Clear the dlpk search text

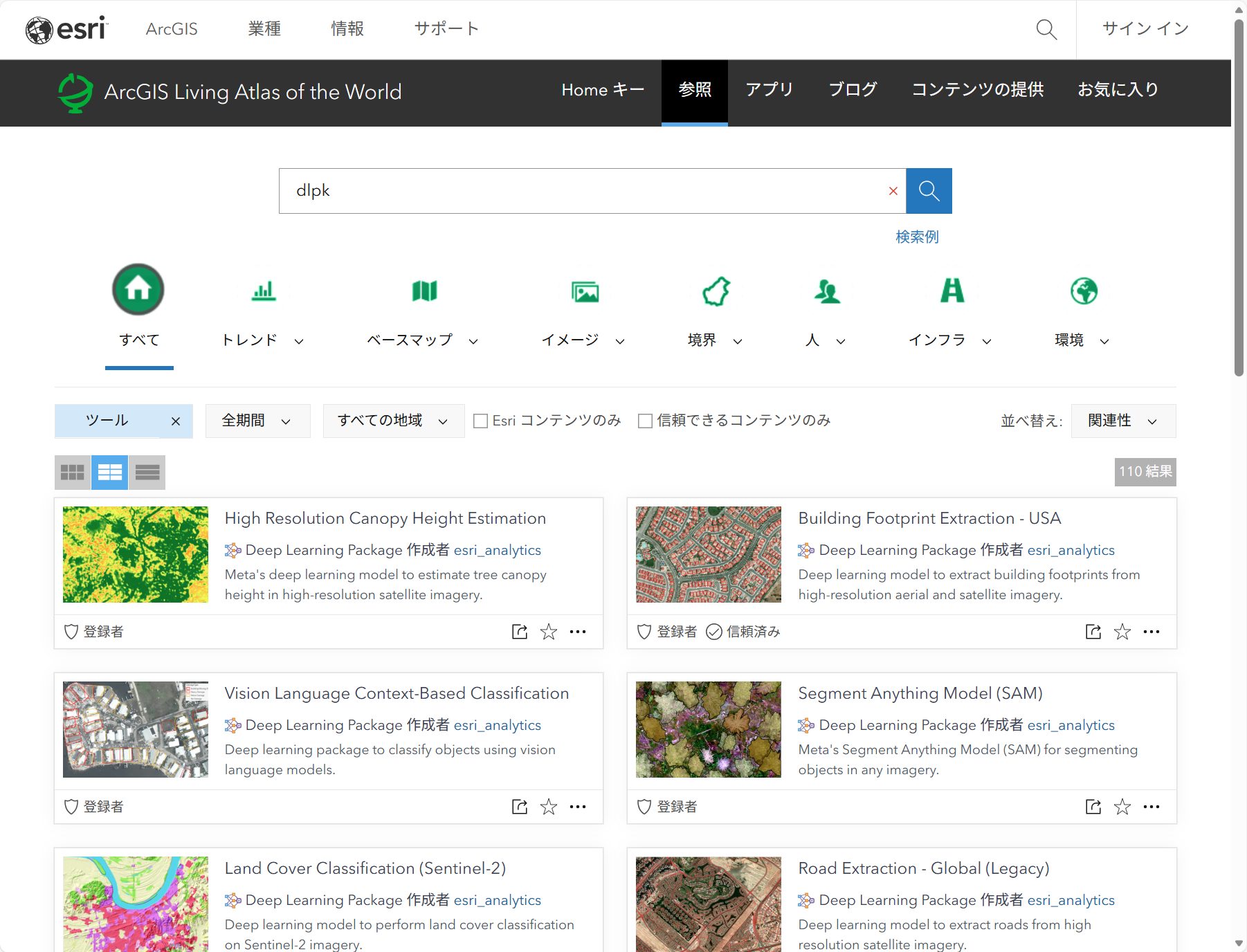[893, 191]
